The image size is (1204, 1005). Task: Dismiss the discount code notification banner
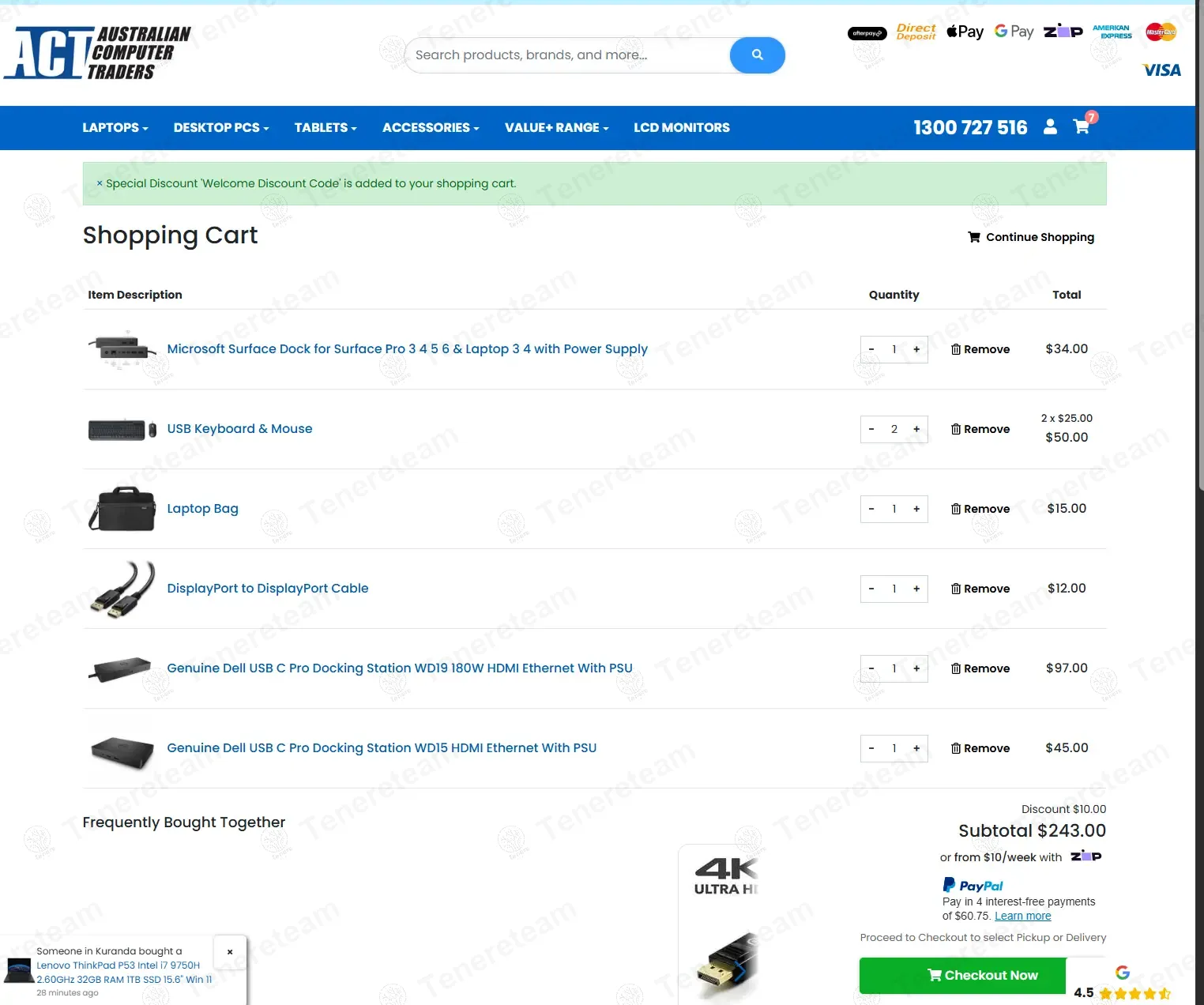click(x=100, y=183)
